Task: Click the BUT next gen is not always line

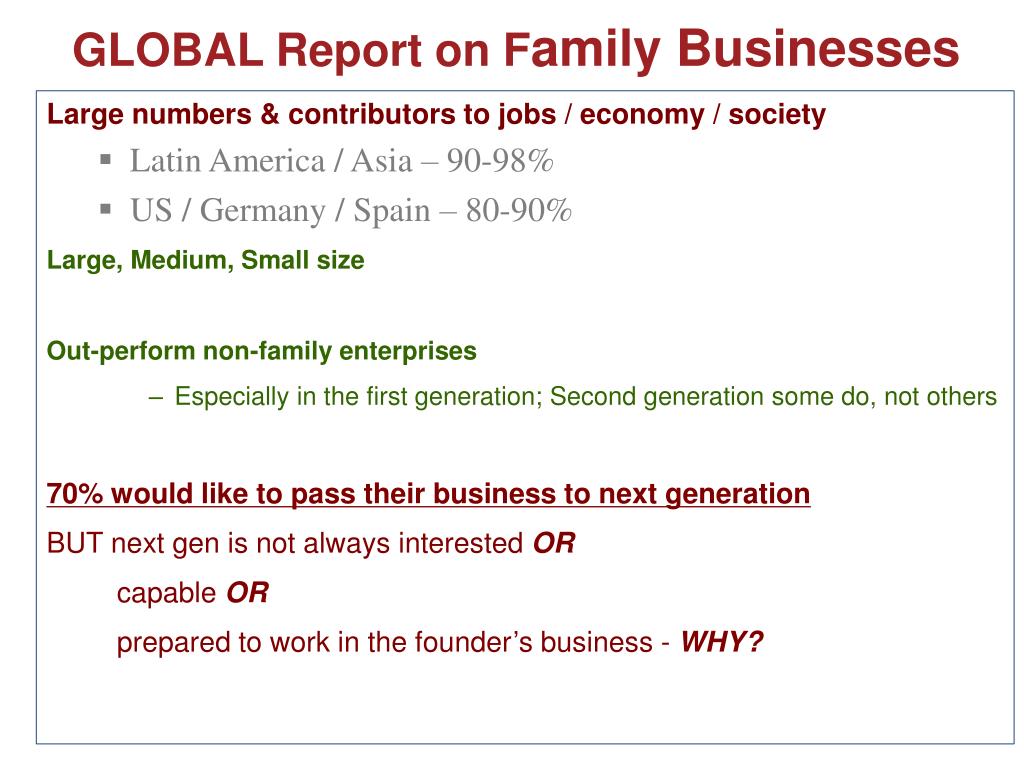Action: tap(311, 543)
